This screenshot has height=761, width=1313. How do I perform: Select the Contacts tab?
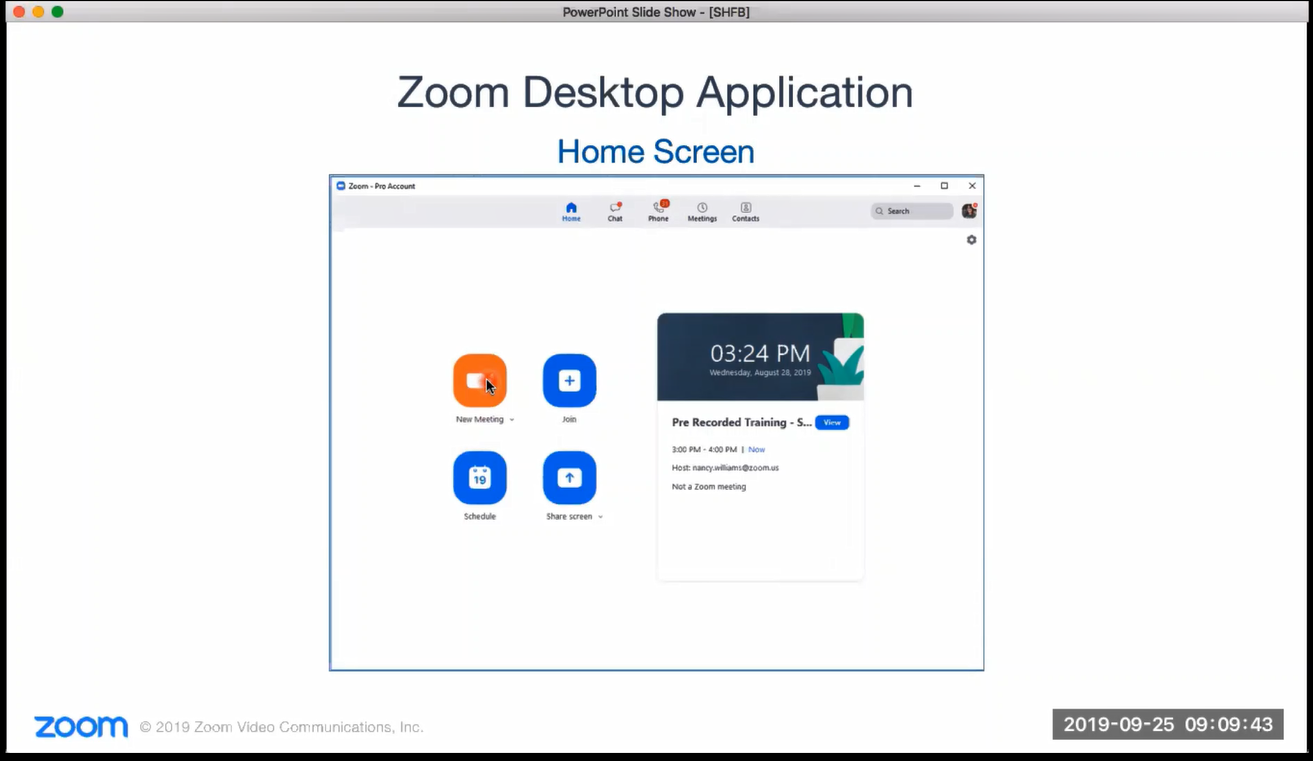pos(745,212)
